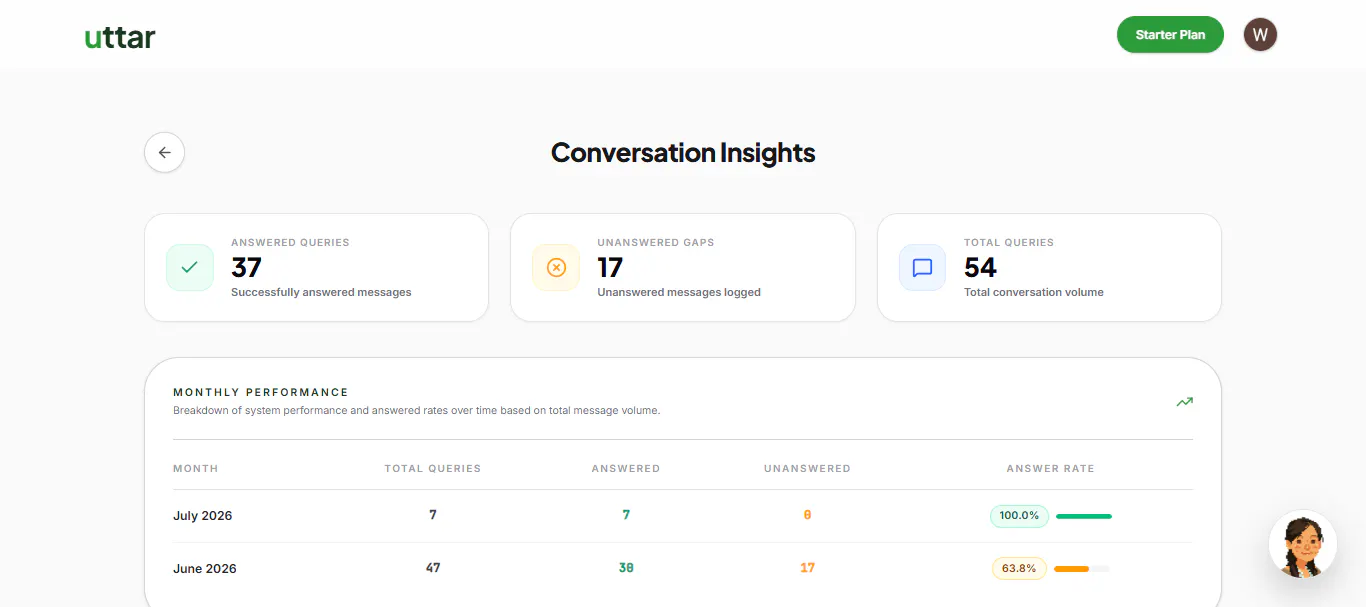Go back using the arrow button
1366x607 pixels.
pyautogui.click(x=164, y=153)
